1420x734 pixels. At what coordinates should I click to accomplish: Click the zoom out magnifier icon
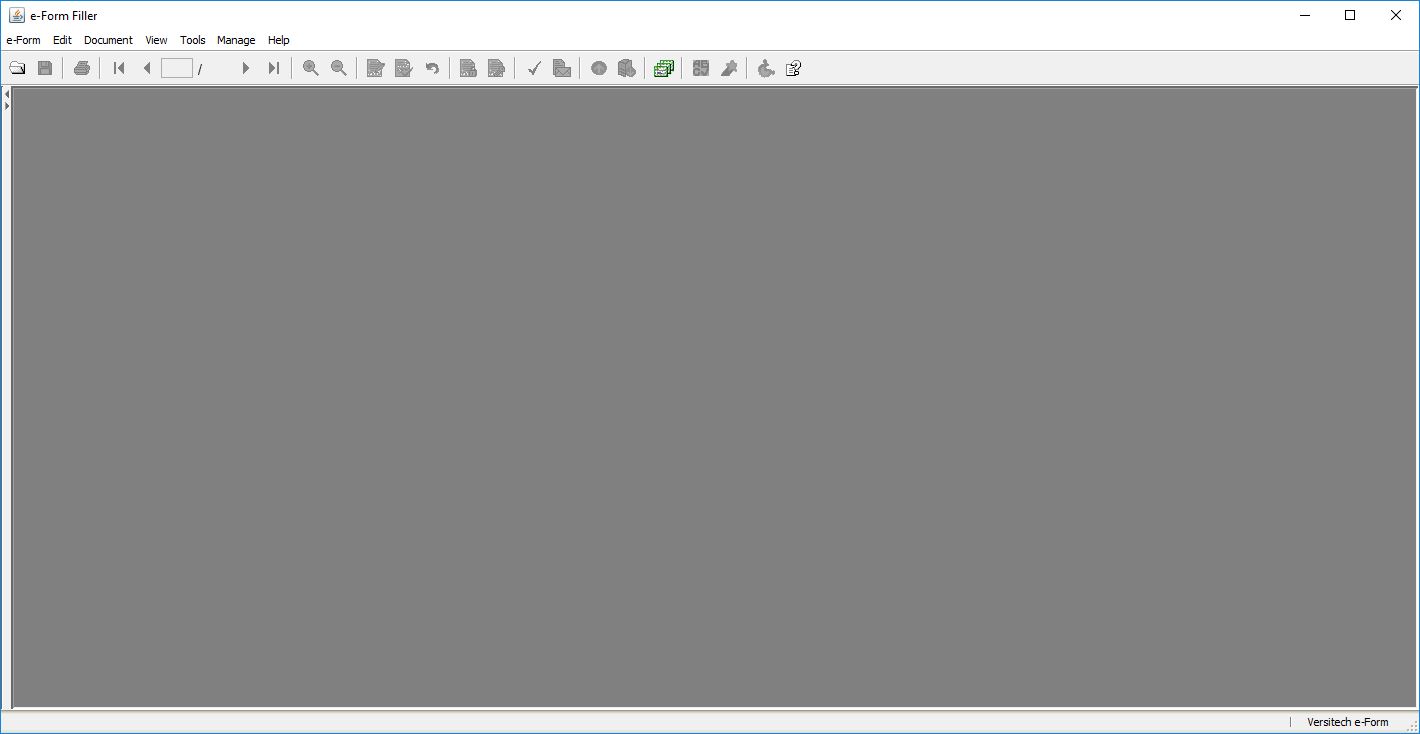[339, 68]
